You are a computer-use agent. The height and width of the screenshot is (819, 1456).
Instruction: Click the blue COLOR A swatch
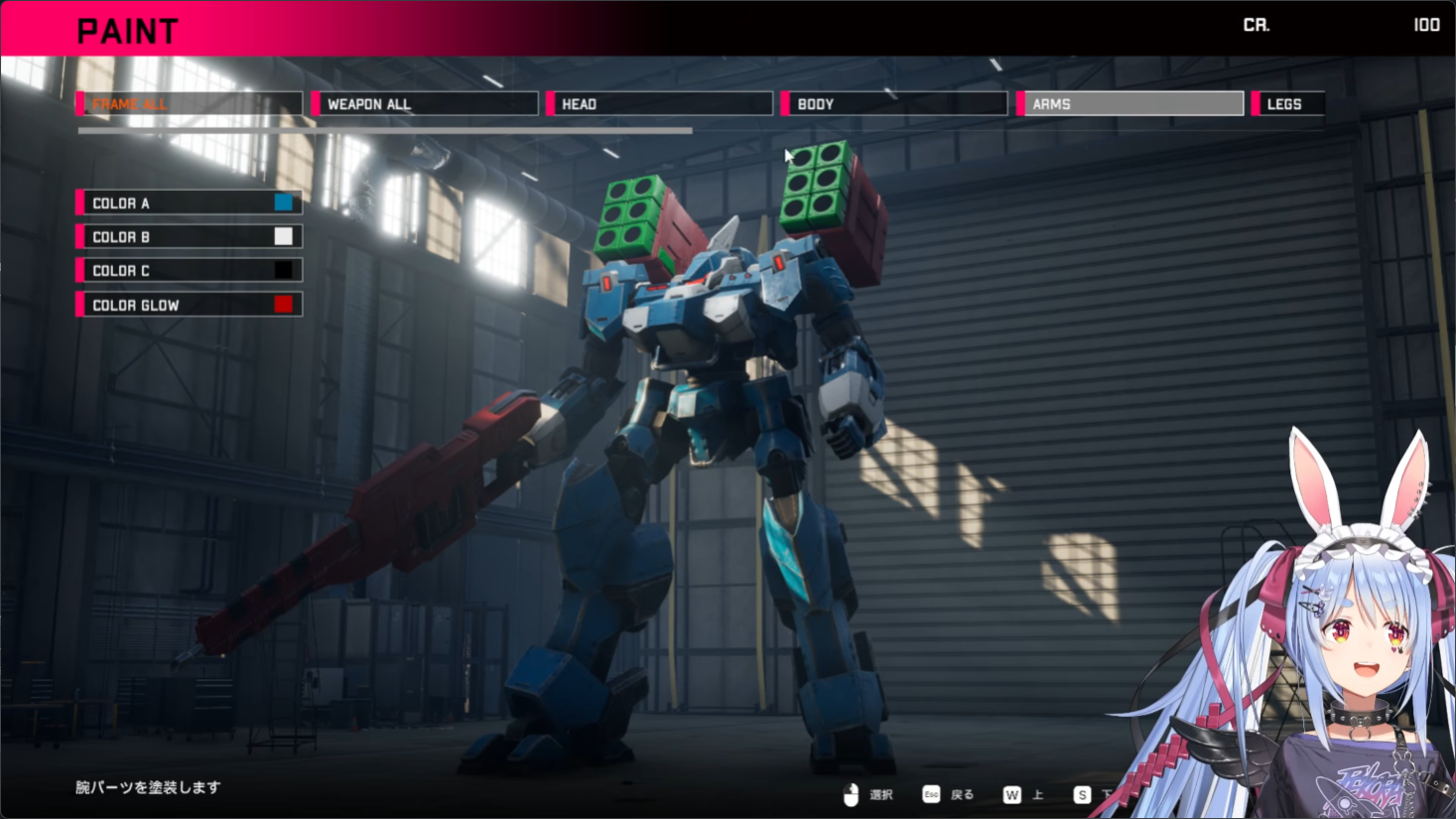(284, 203)
